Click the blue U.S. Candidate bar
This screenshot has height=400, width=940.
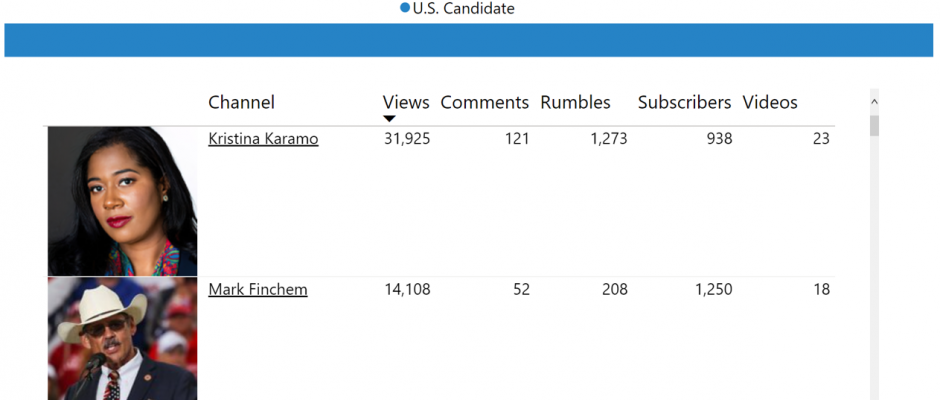coord(469,40)
